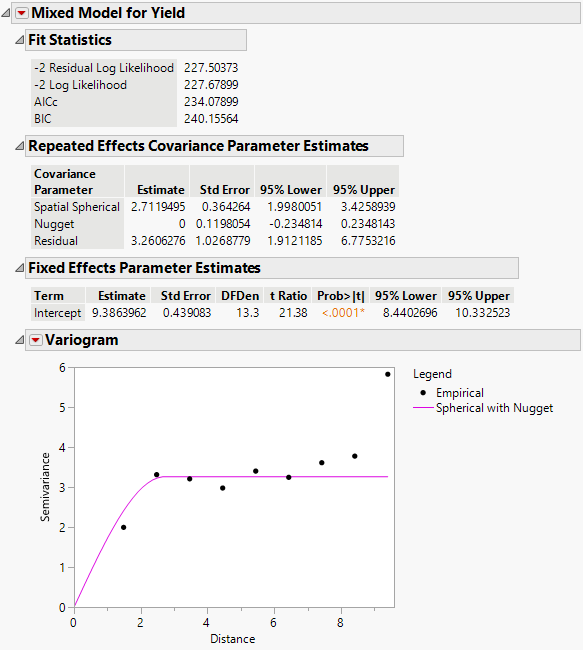This screenshot has width=583, height=650.
Task: Select the Empirical legend label
Action: [460, 393]
